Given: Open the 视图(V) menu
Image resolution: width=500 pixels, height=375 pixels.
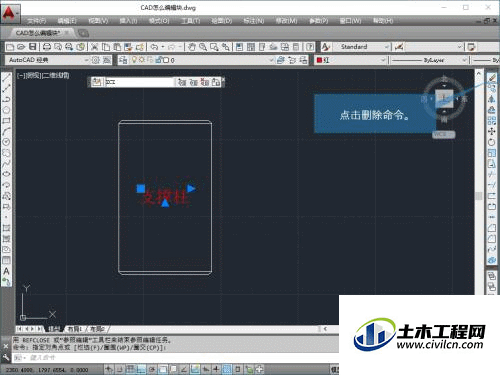Looking at the screenshot, I should 98,21.
